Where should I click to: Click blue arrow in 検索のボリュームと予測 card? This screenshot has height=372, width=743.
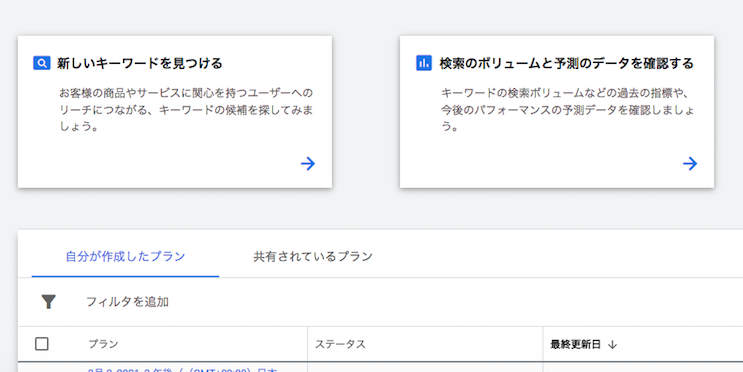click(x=690, y=164)
